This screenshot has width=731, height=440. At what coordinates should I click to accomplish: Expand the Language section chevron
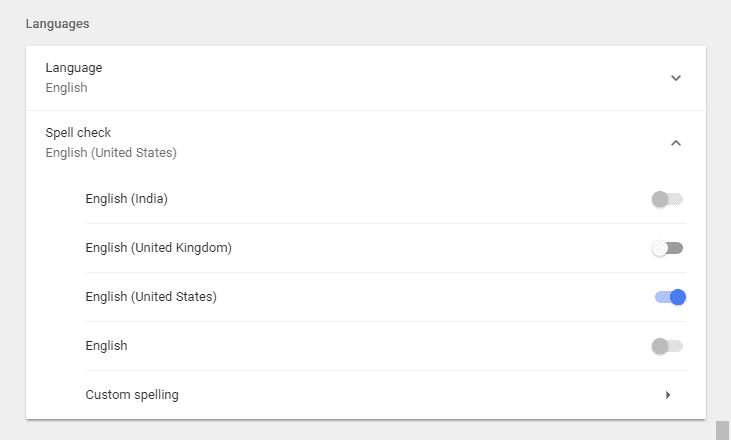pyautogui.click(x=676, y=78)
